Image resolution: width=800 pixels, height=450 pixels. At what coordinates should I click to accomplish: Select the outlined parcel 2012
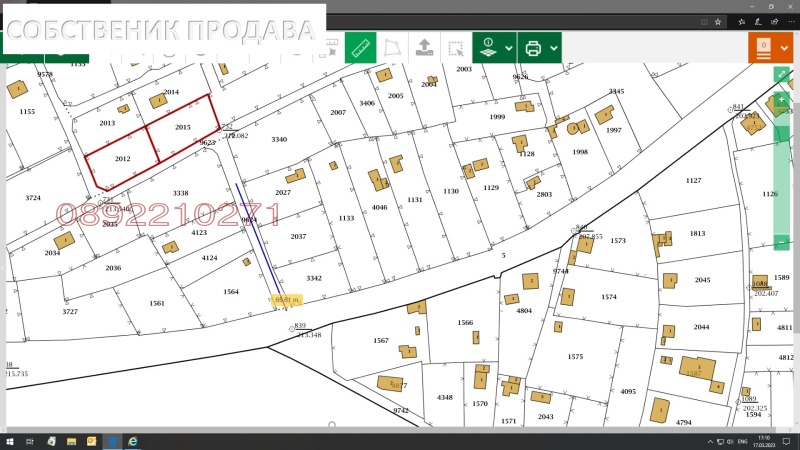122,159
